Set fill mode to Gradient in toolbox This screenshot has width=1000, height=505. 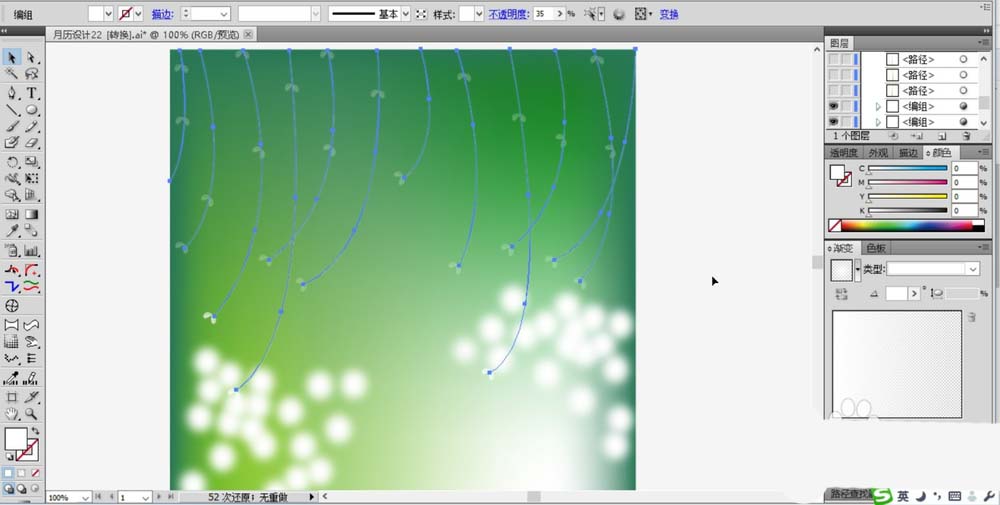tap(22, 473)
